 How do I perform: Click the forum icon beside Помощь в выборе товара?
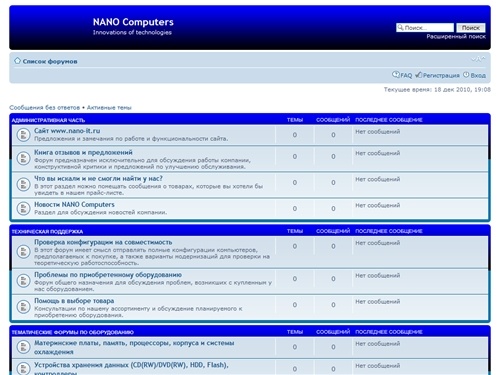tap(23, 307)
